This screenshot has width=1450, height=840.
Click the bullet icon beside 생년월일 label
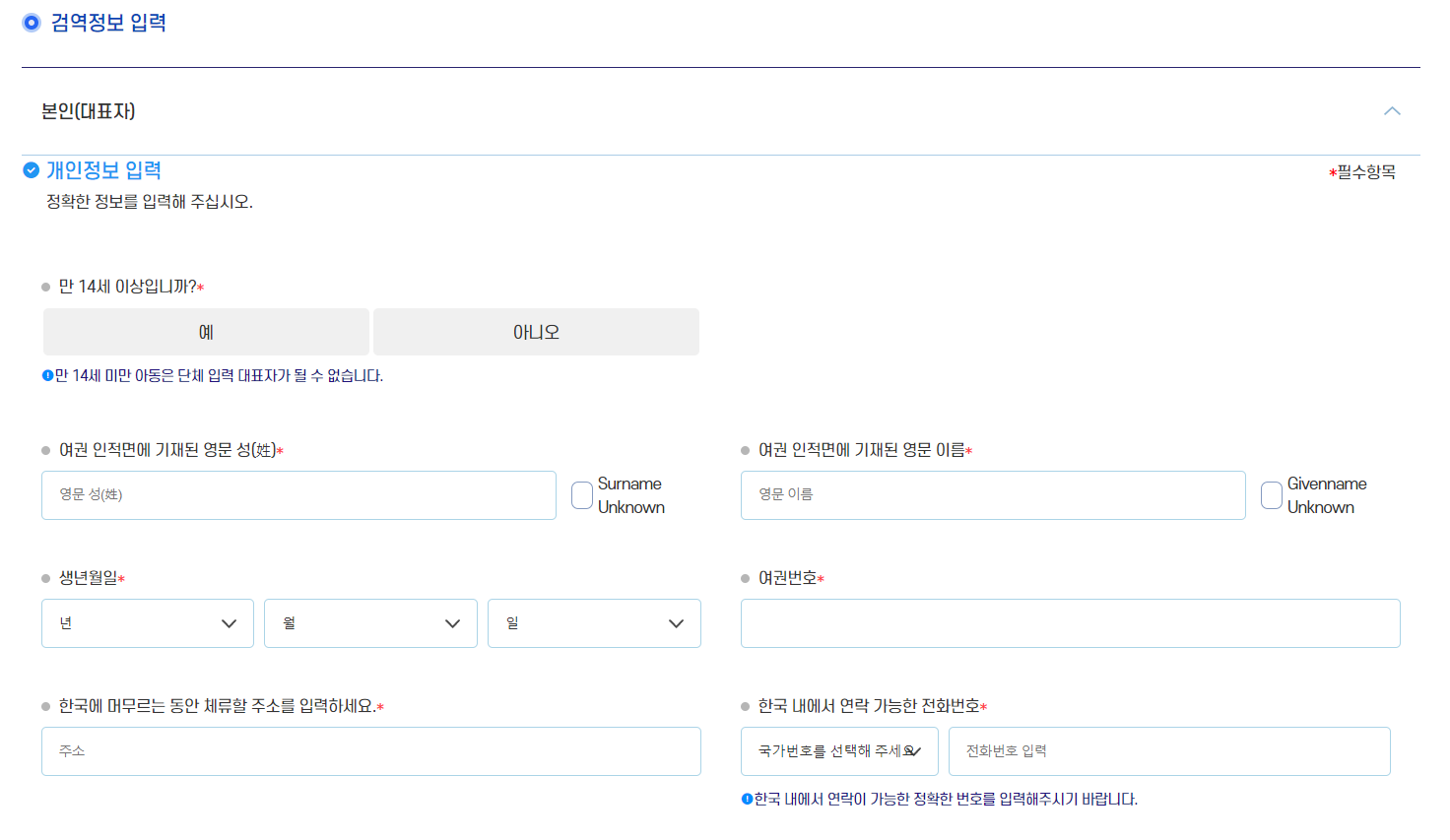tap(43, 578)
